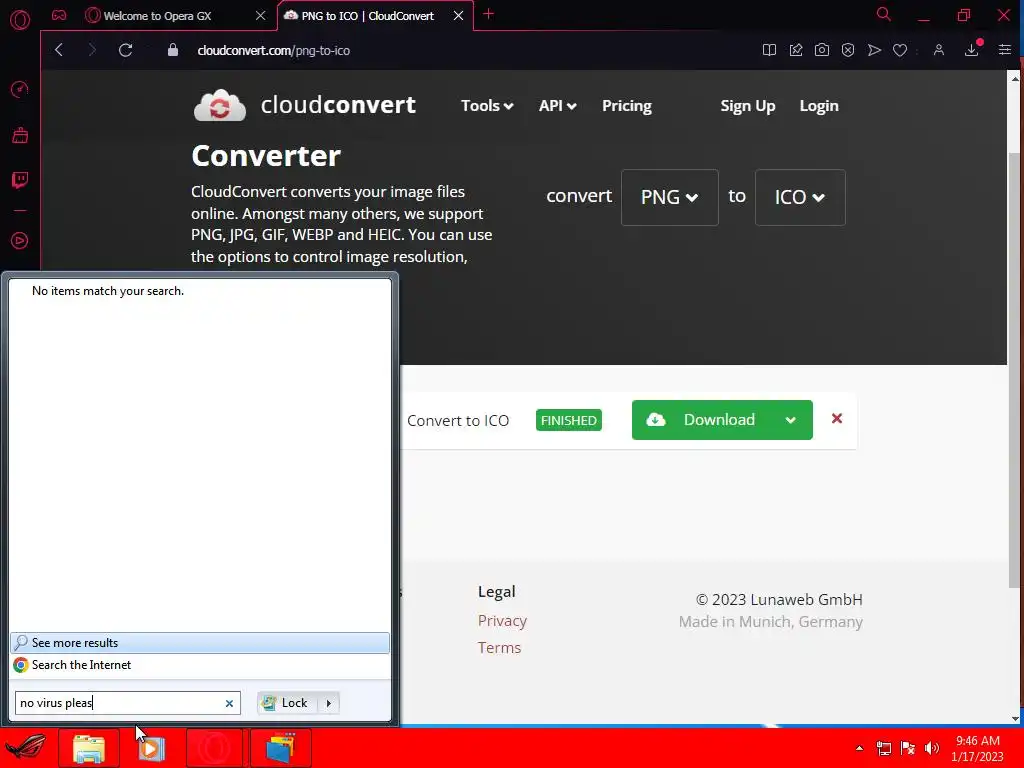Click the tab search magnifier icon

click(884, 14)
